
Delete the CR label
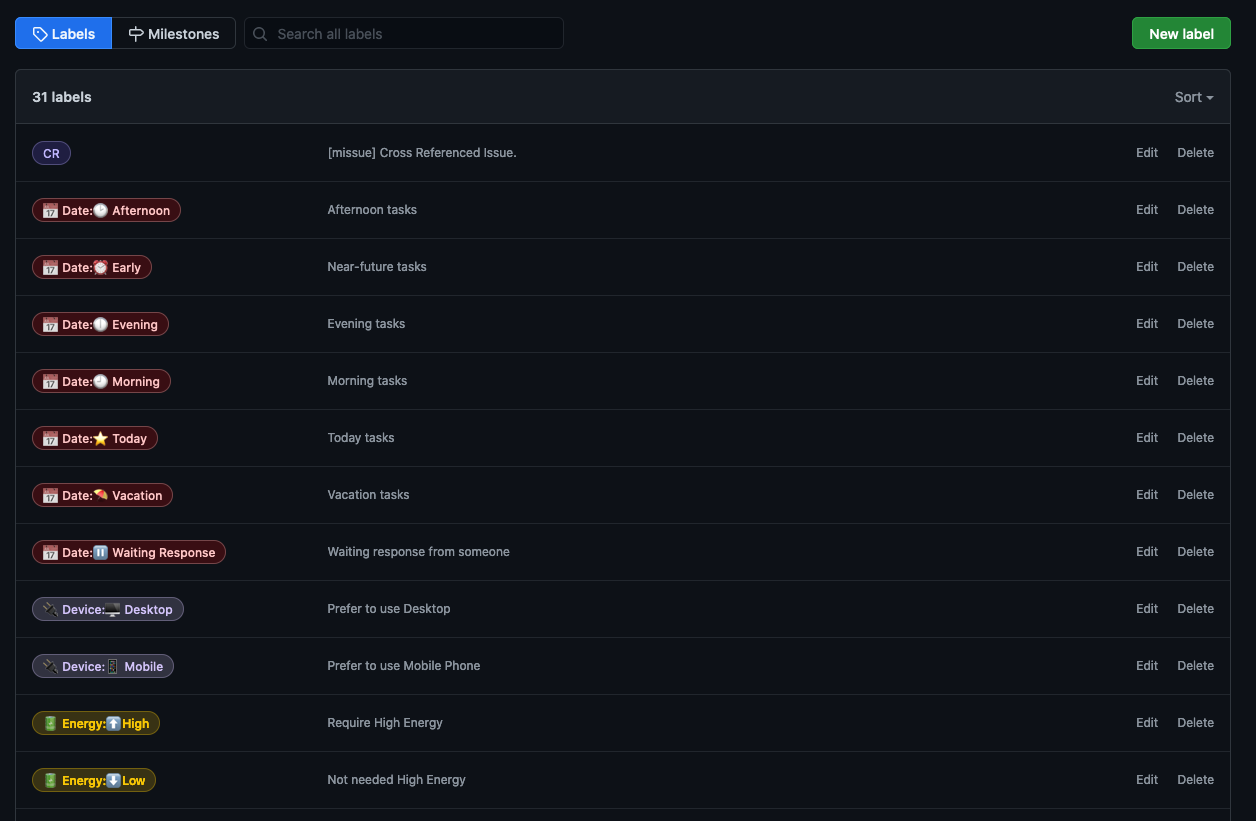(x=1195, y=153)
